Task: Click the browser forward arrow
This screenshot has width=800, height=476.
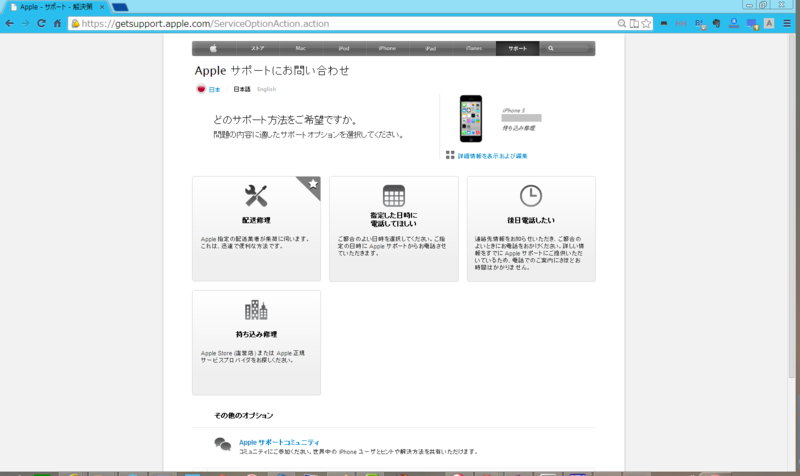Action: click(26, 23)
